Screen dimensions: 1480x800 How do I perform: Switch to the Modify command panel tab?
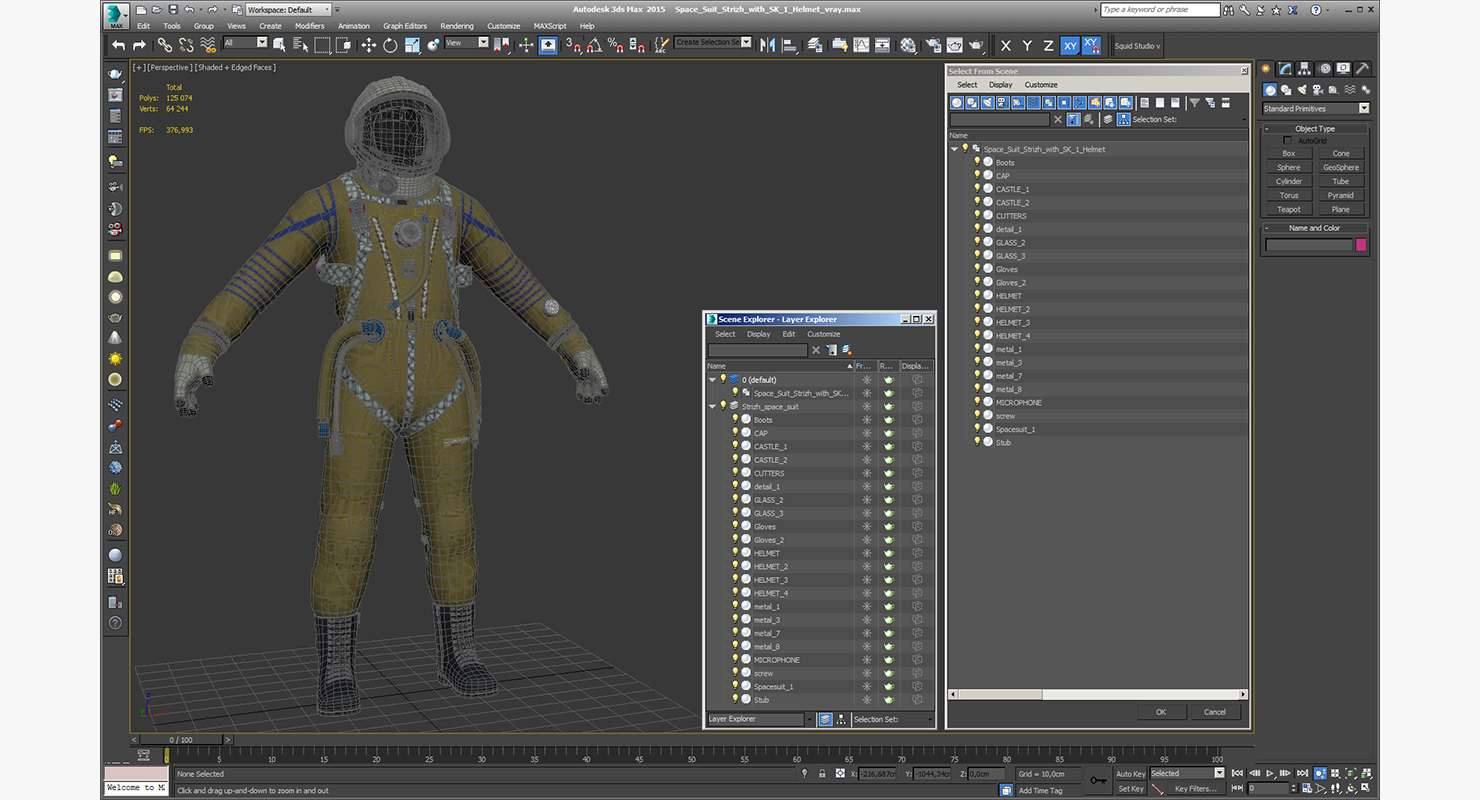(1286, 69)
